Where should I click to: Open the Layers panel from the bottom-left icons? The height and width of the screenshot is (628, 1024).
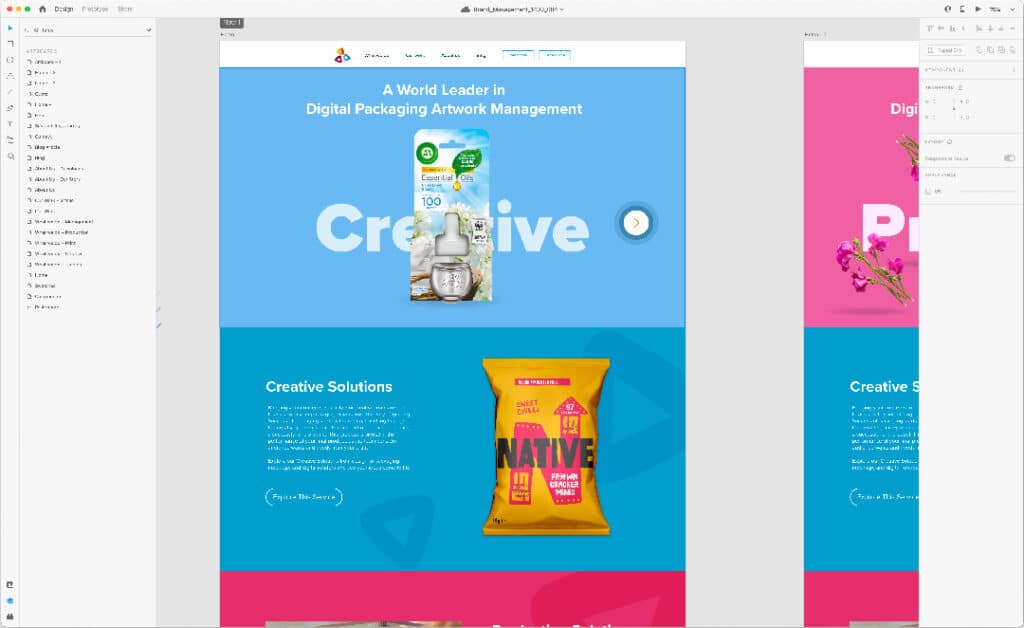point(10,584)
